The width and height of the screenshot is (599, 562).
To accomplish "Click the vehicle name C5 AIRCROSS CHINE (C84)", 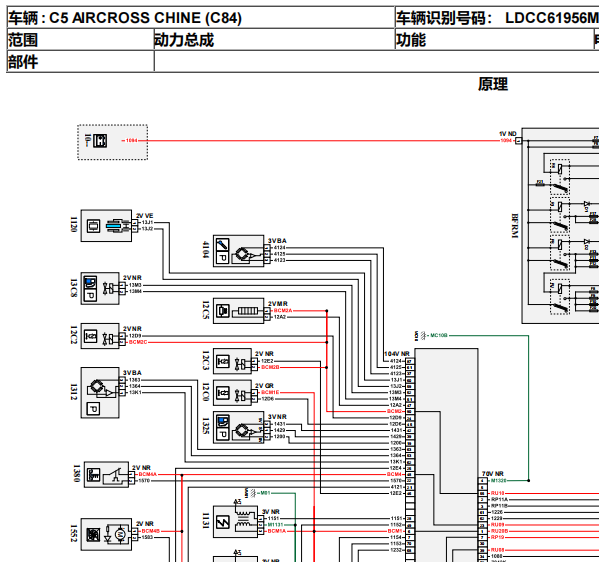I will point(146,18).
